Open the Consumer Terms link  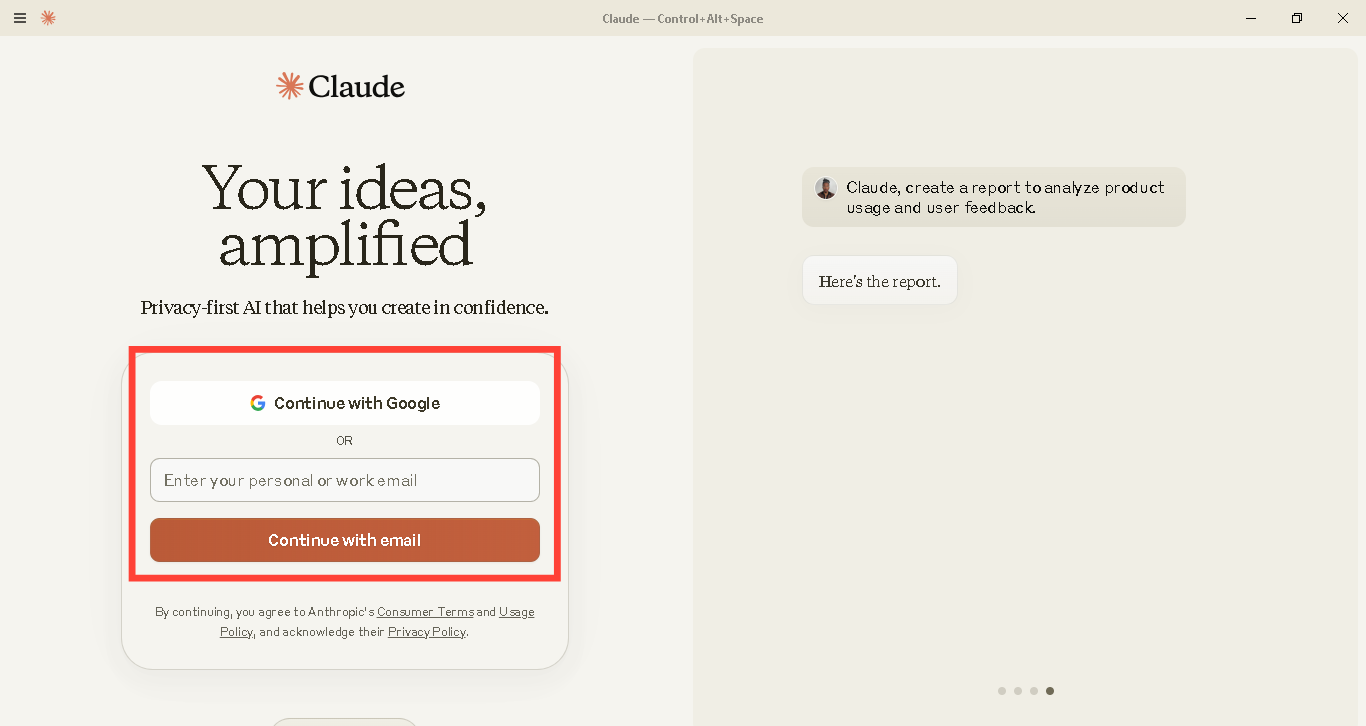(425, 611)
